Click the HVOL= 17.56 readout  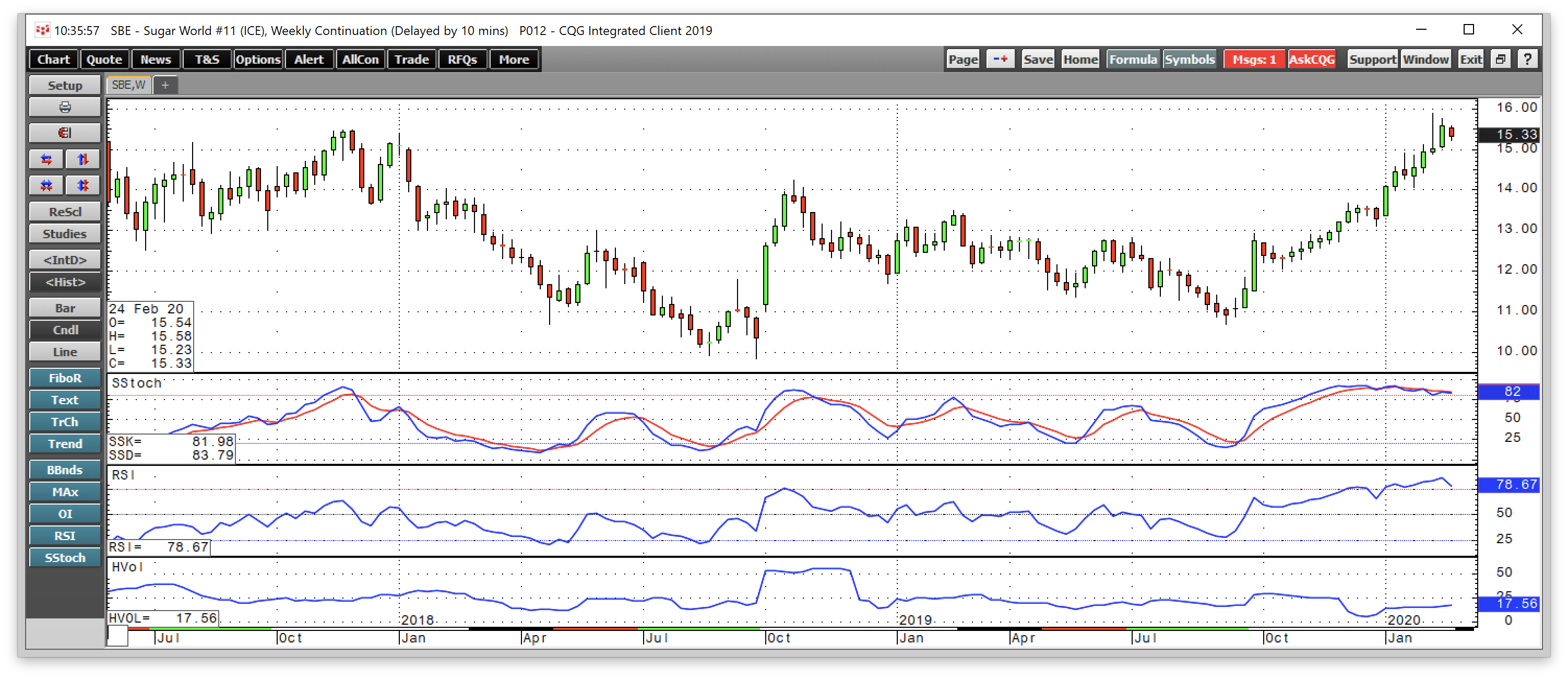(163, 619)
